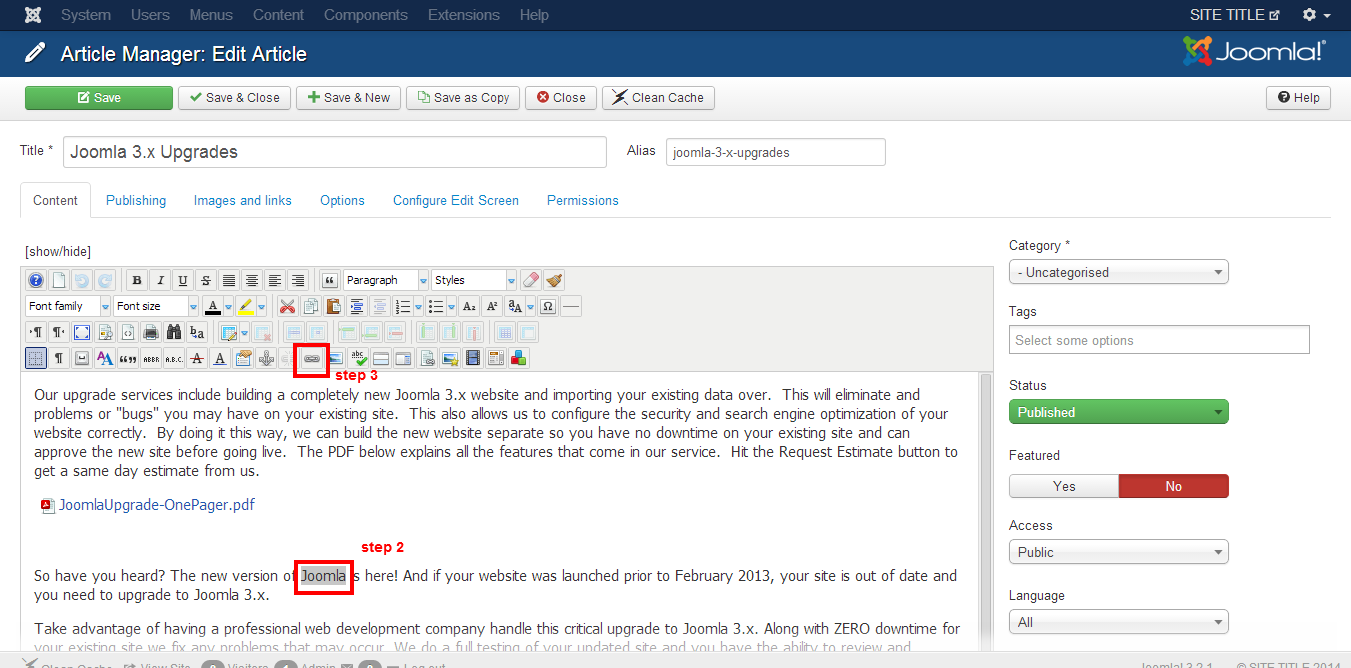Click the Clean Cache button
Screen dimensions: 1351x668
click(658, 98)
